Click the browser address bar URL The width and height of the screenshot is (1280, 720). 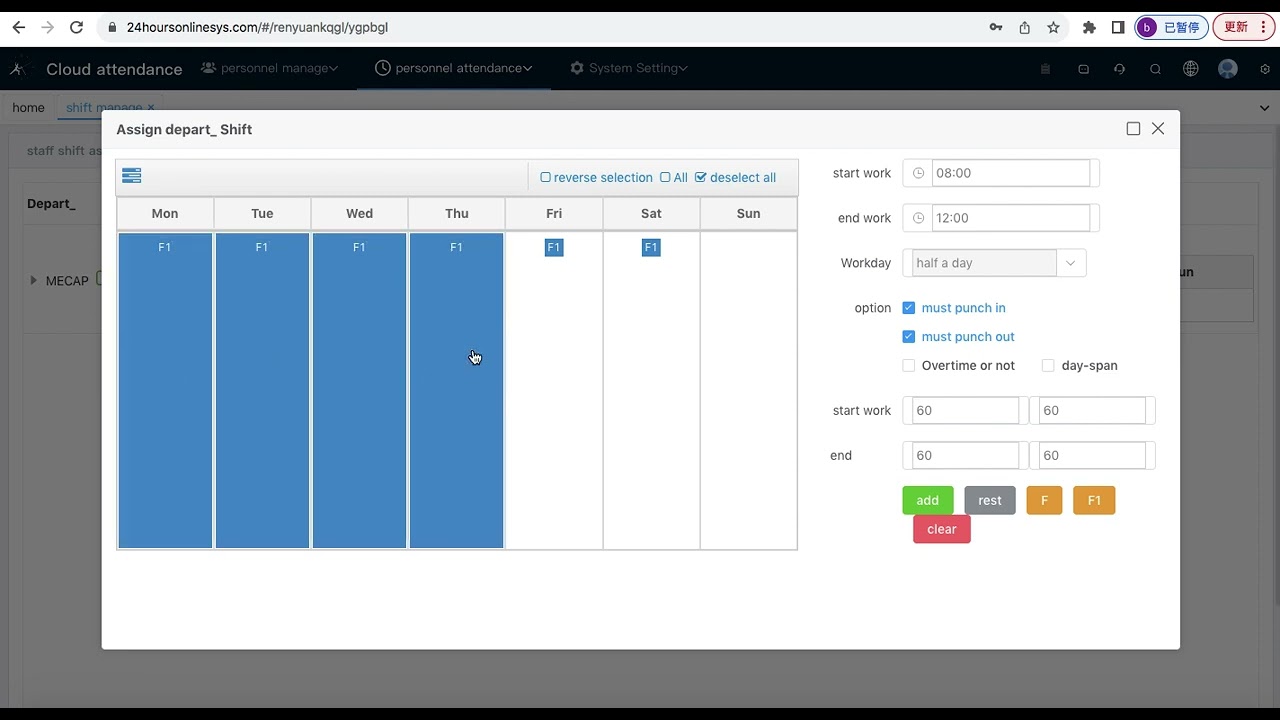[257, 27]
